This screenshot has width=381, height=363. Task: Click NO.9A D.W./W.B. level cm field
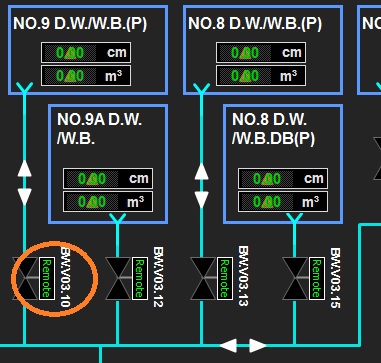tap(108, 179)
